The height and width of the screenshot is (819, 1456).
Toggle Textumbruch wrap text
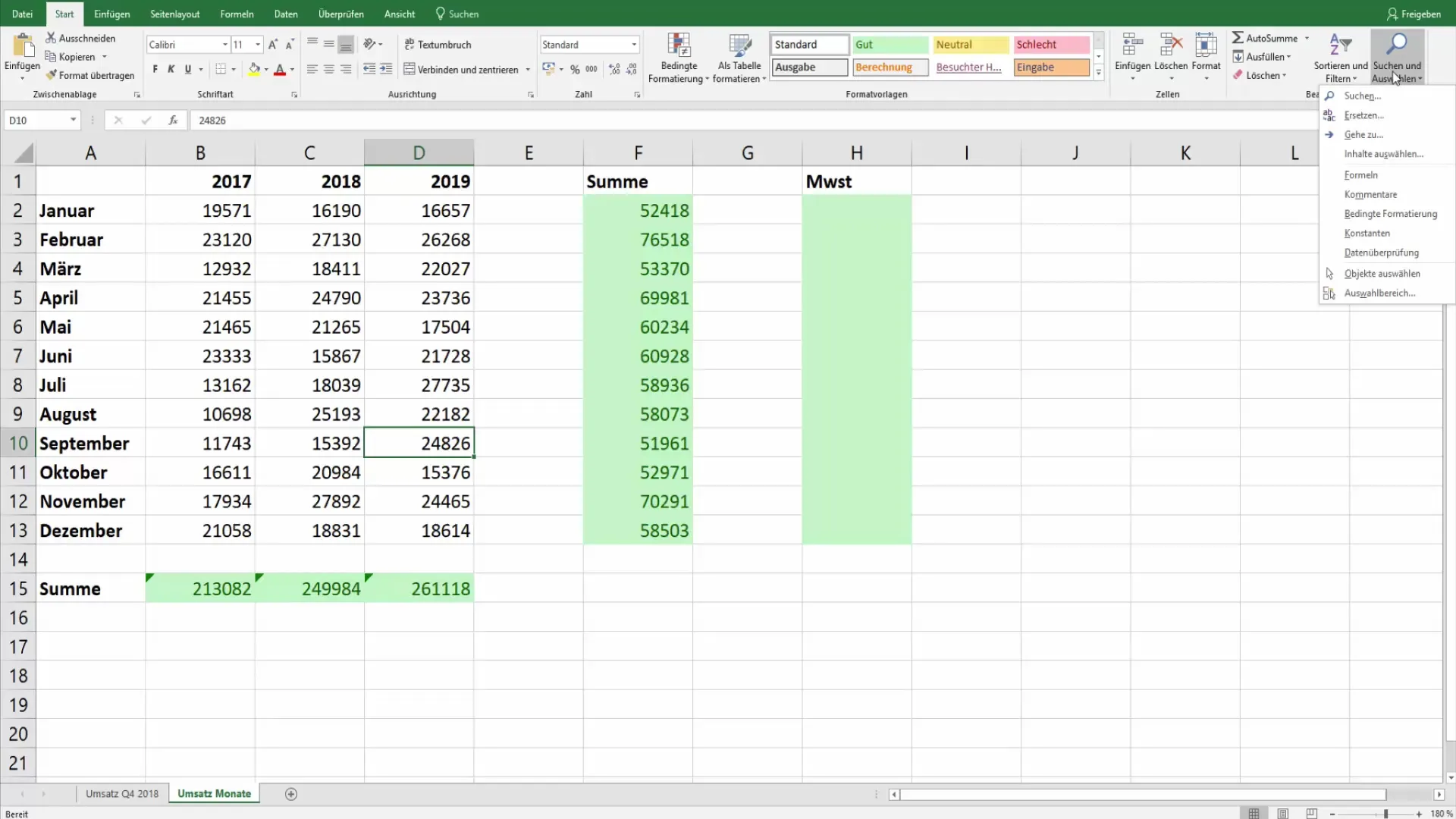point(438,45)
